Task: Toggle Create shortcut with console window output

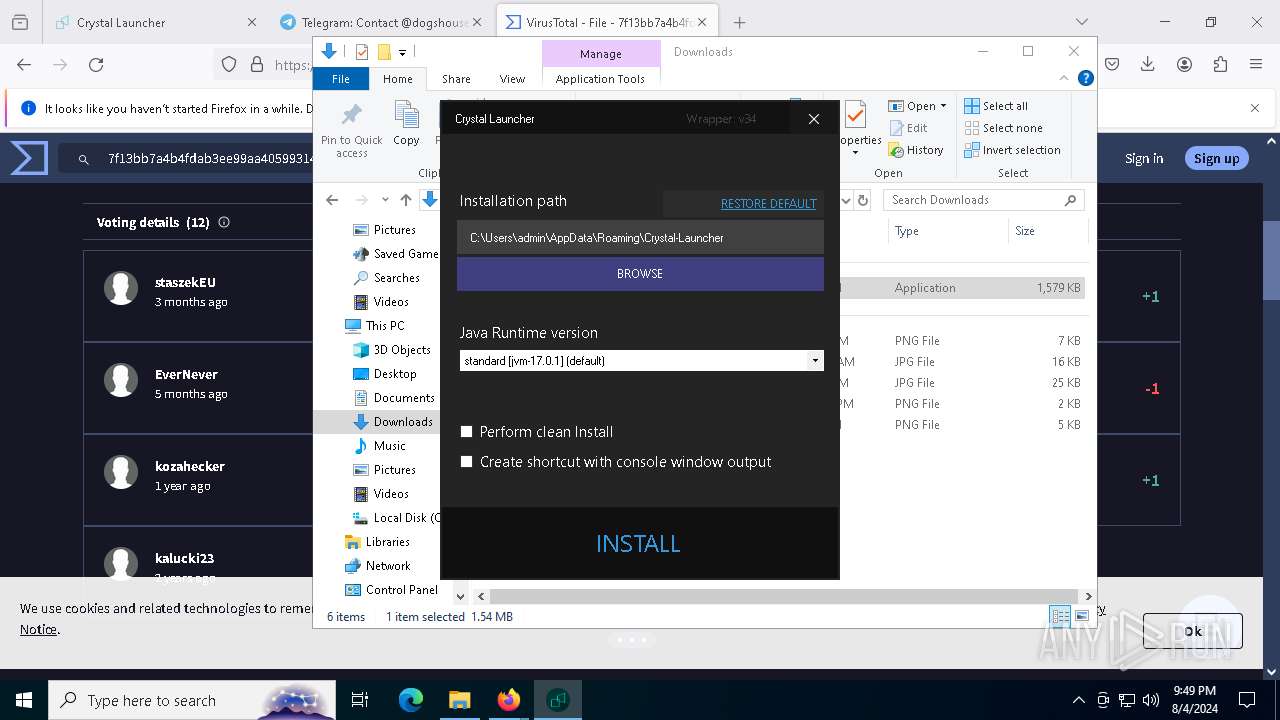Action: click(466, 462)
